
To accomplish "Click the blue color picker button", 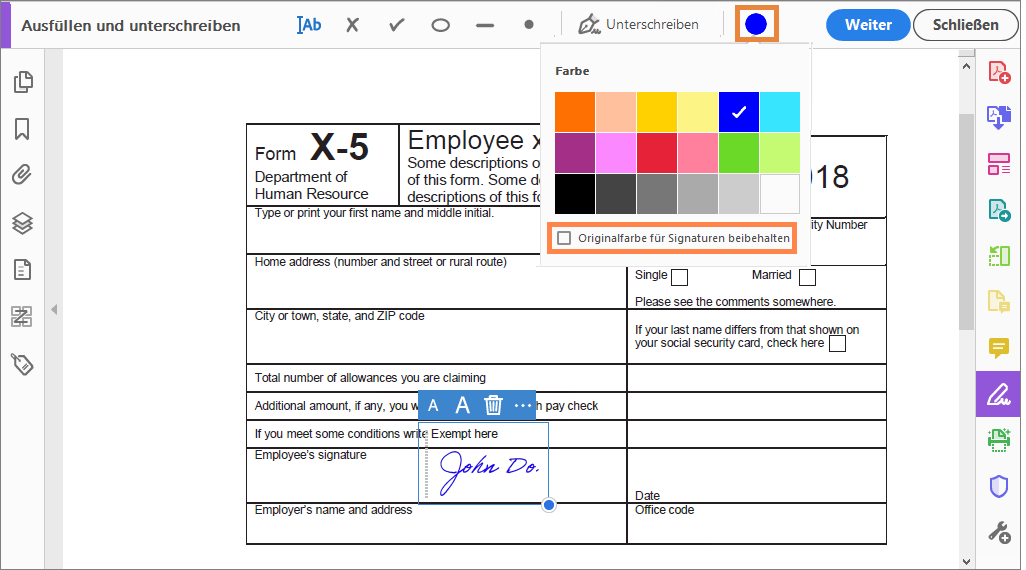I will click(756, 24).
